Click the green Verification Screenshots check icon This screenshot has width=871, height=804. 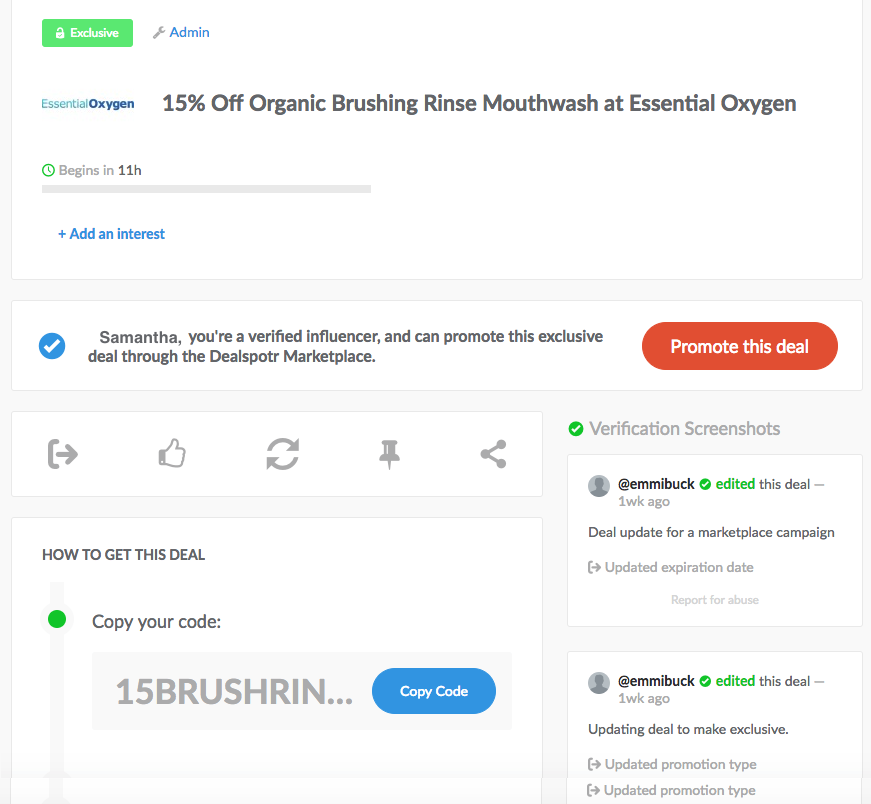576,428
